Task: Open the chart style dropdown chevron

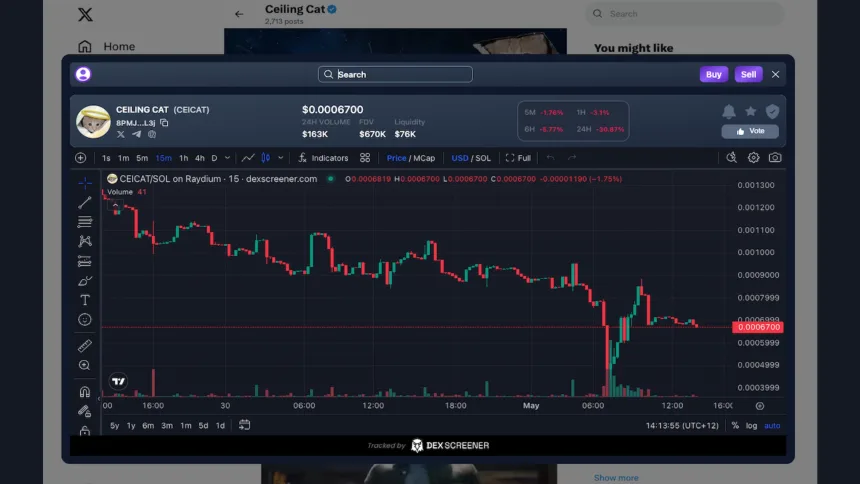Action: 280,158
